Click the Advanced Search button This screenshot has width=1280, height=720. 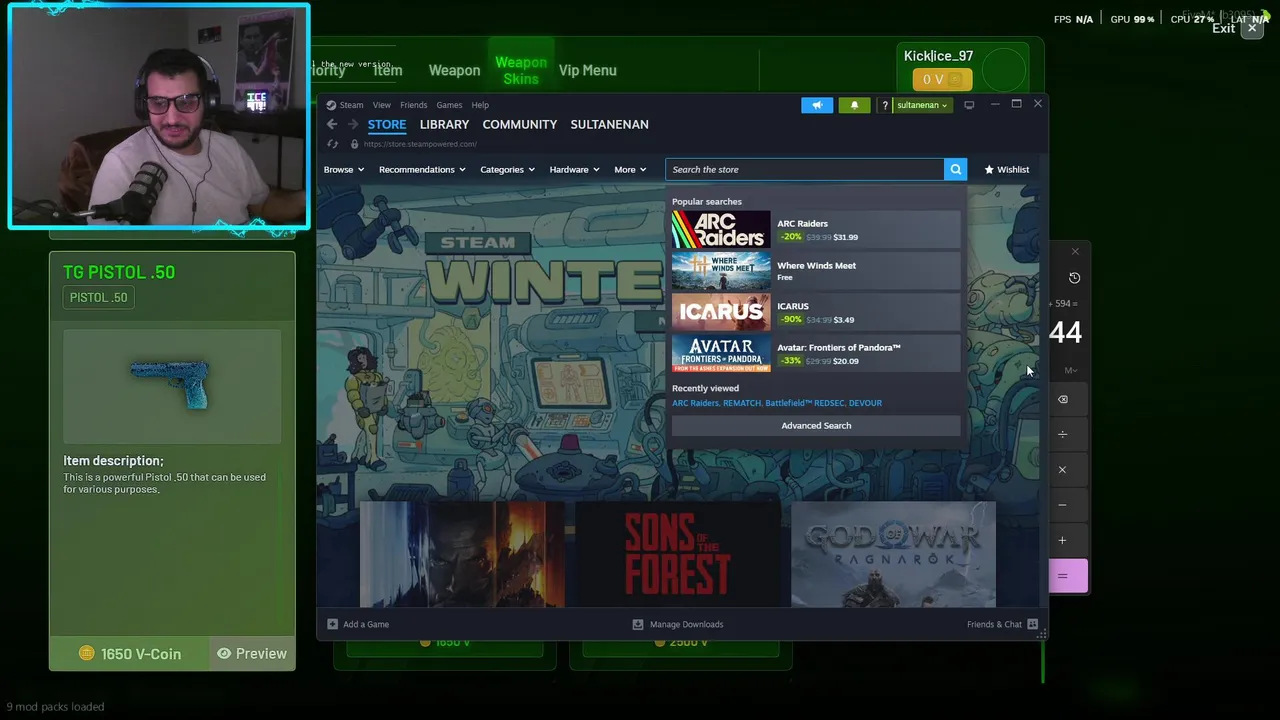[816, 426]
